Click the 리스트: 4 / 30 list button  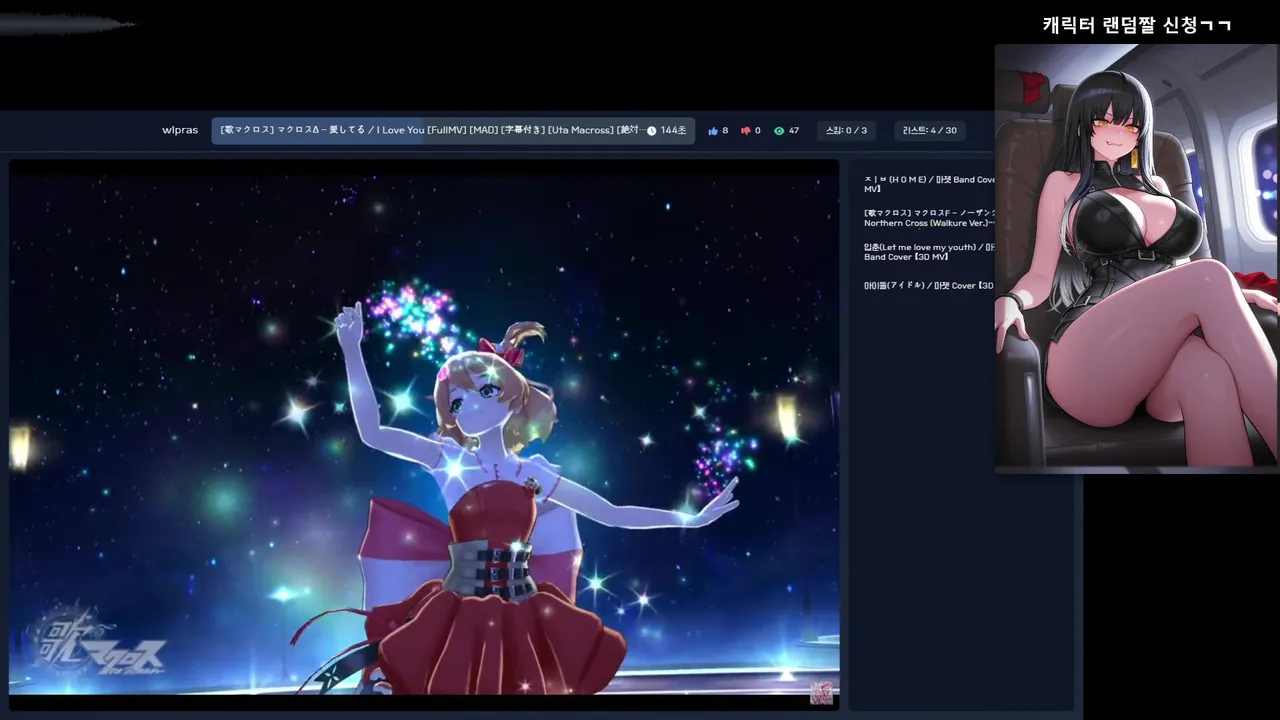pos(930,131)
